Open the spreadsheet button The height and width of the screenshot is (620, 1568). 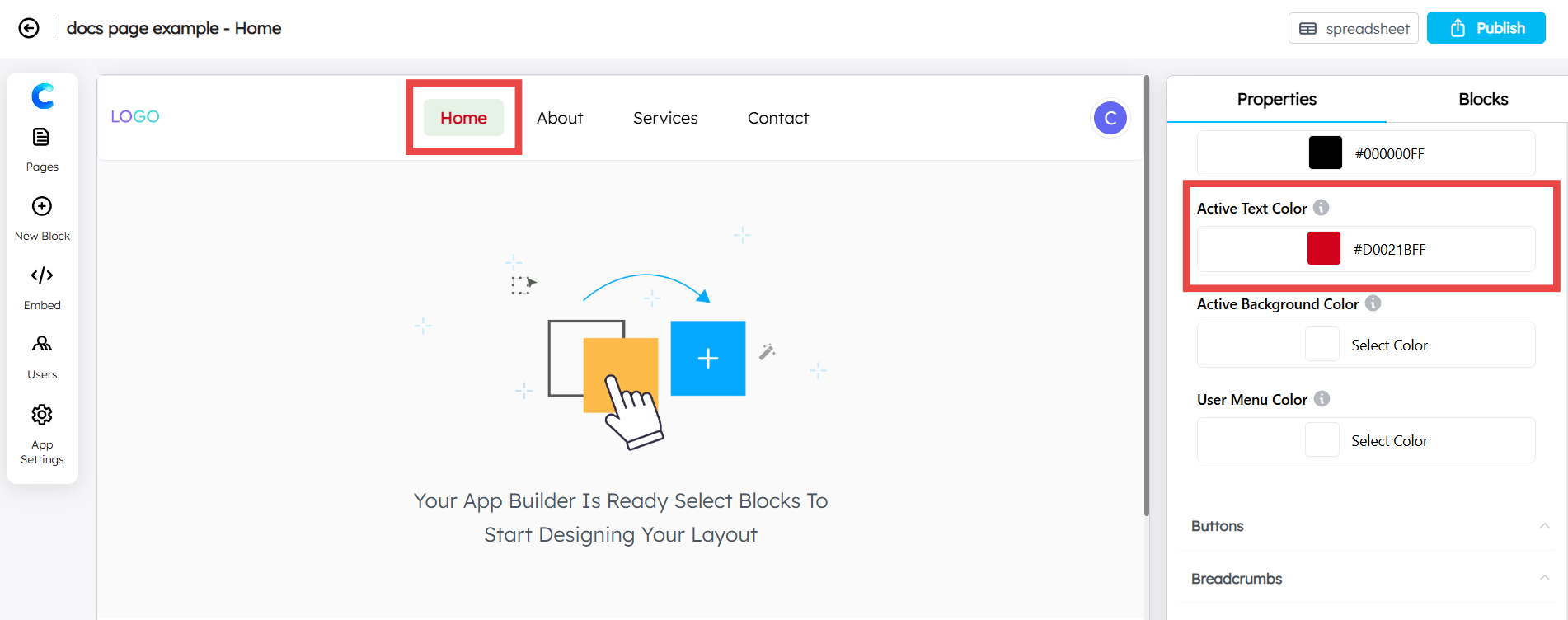(1354, 28)
